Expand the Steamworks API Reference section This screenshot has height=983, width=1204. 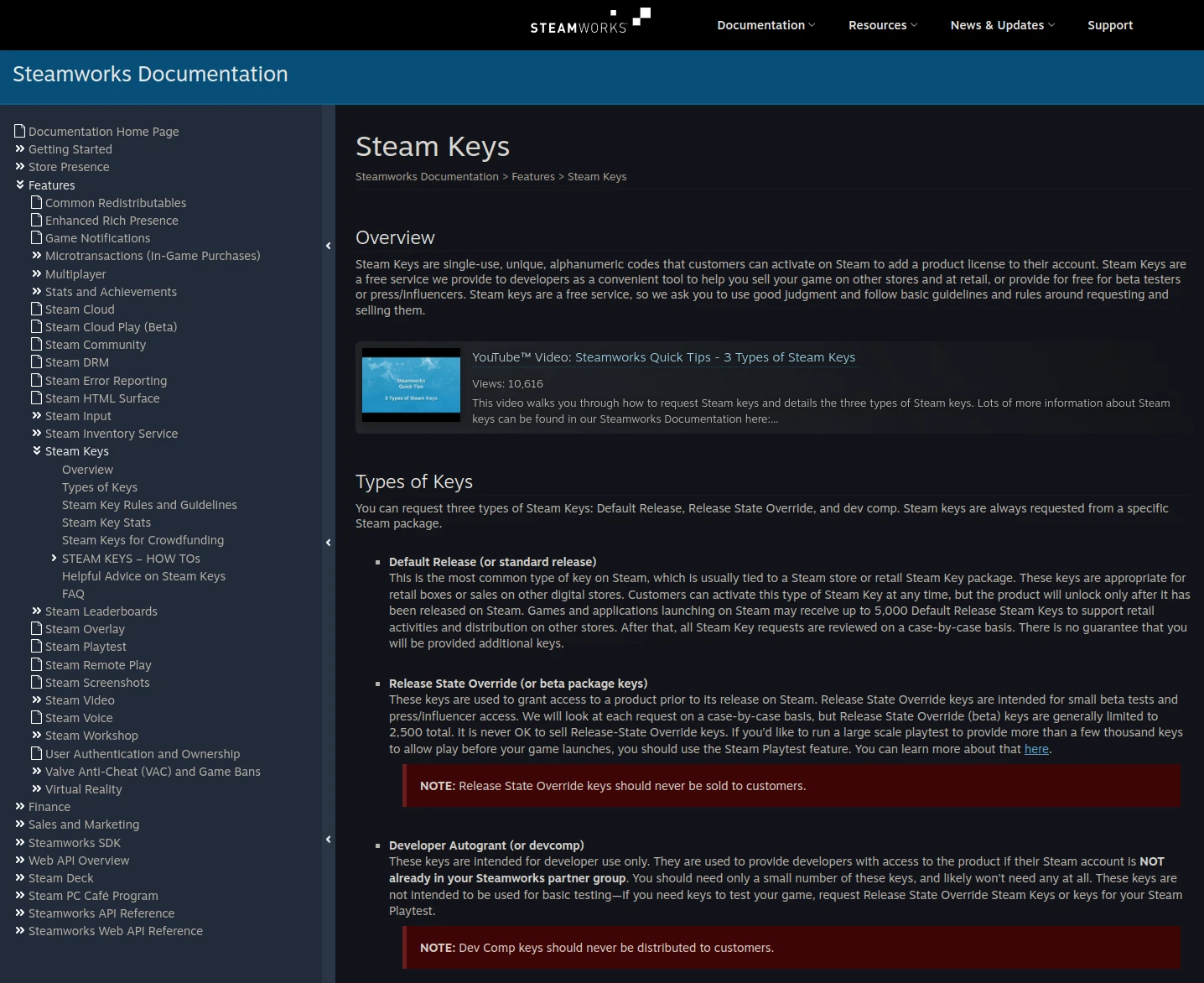tap(20, 913)
